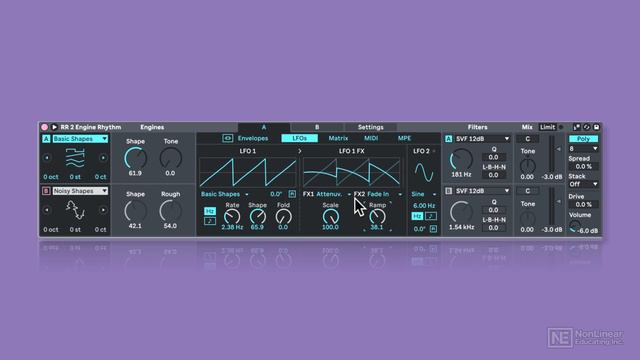This screenshot has width=640, height=360.
Task: Click filter B Q value field
Action: 493,210
